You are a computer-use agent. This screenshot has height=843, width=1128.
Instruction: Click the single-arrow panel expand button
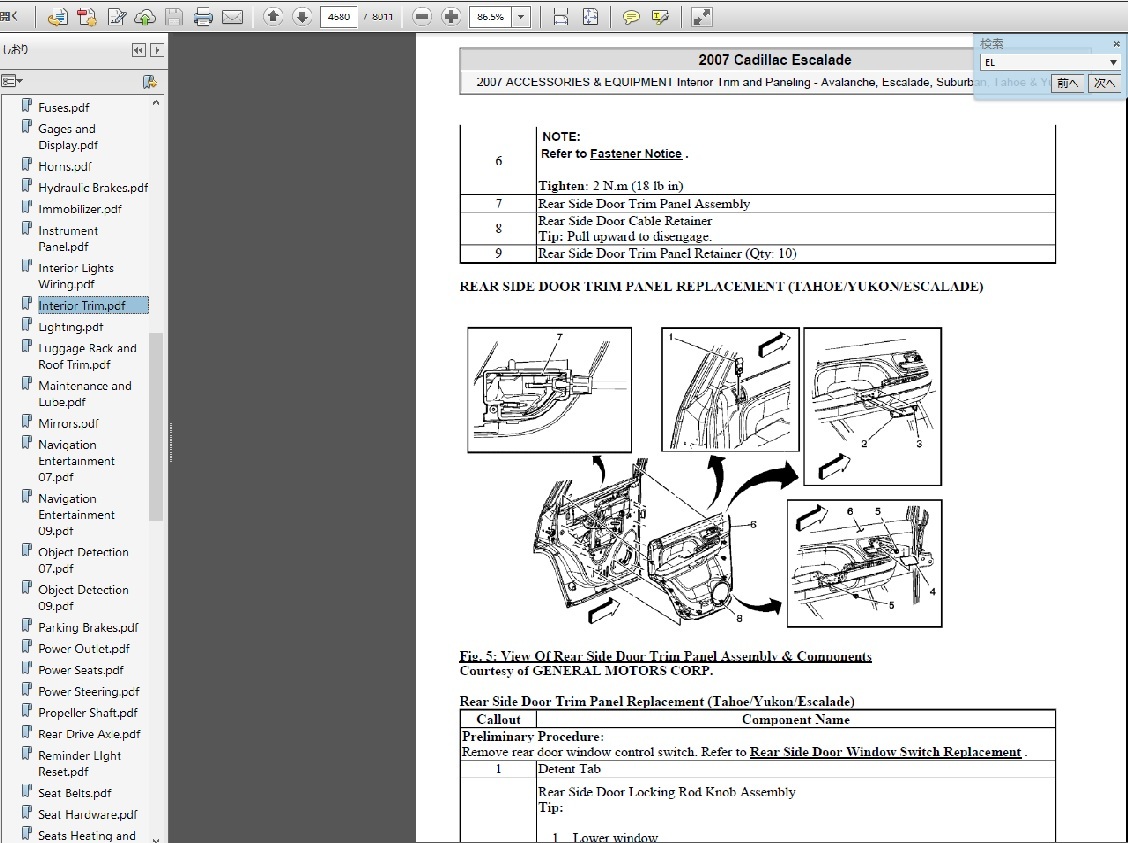coord(156,50)
